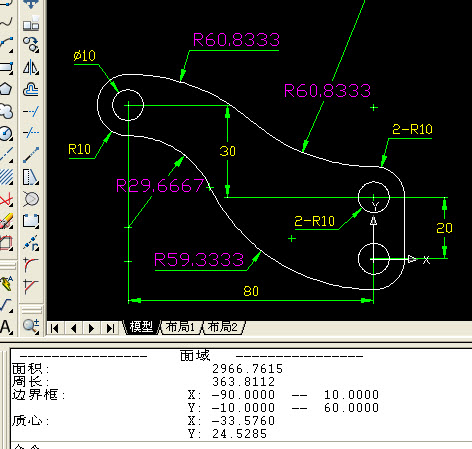Select the Rotate copy tool
The image size is (472, 449).
(31, 45)
